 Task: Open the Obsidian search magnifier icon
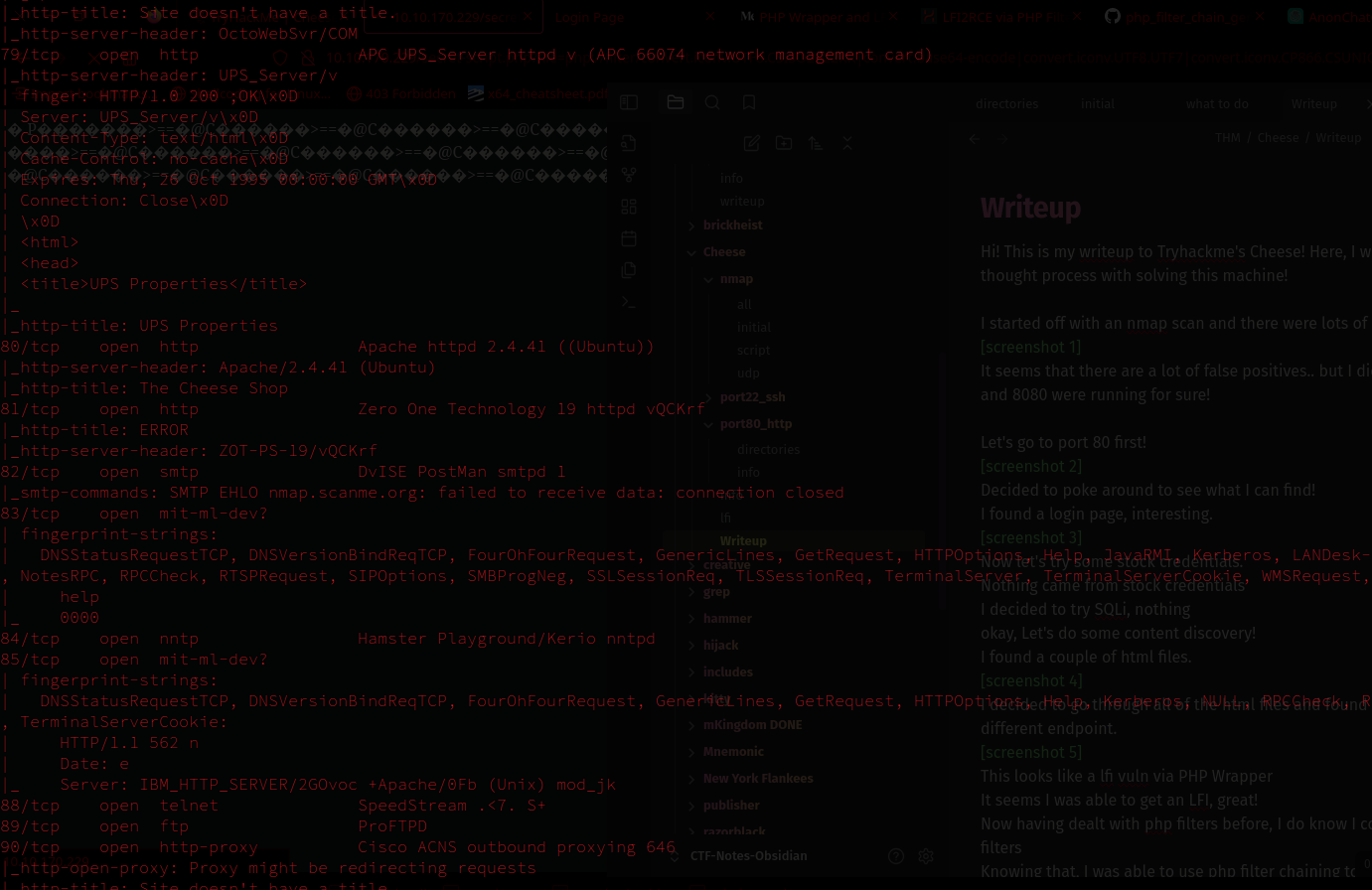coord(712,102)
